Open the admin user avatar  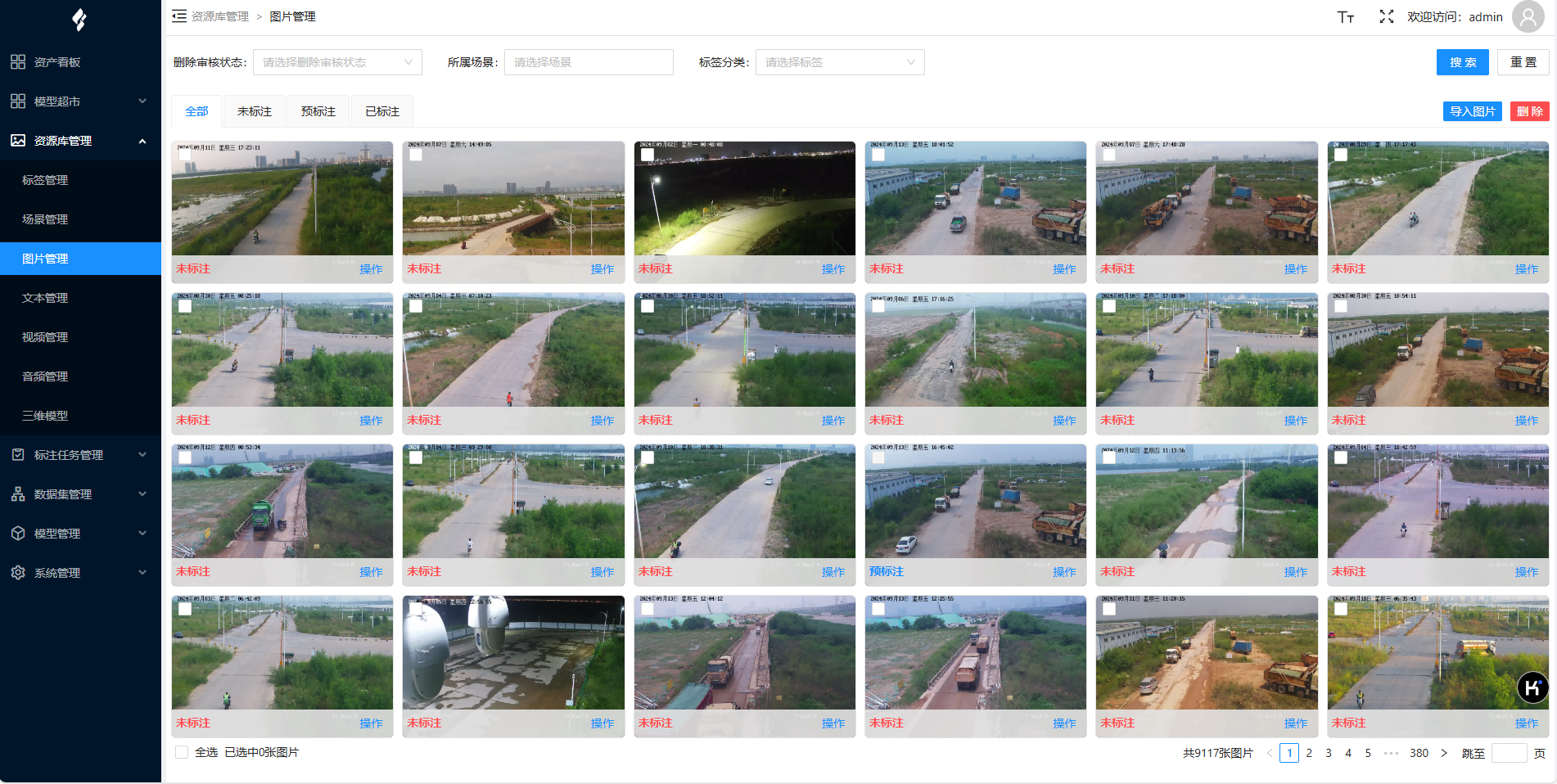(x=1528, y=17)
